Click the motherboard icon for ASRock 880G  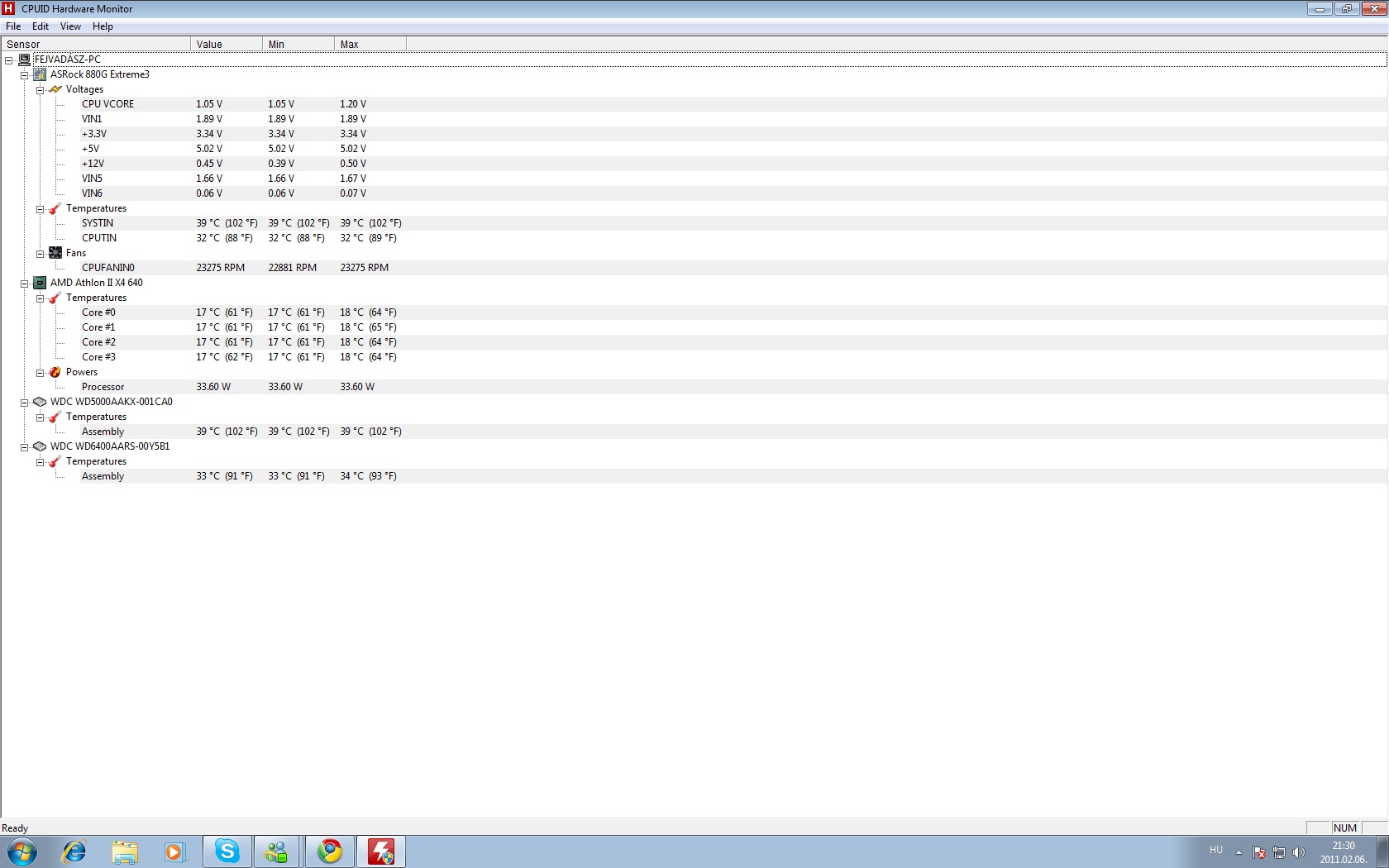pos(40,74)
